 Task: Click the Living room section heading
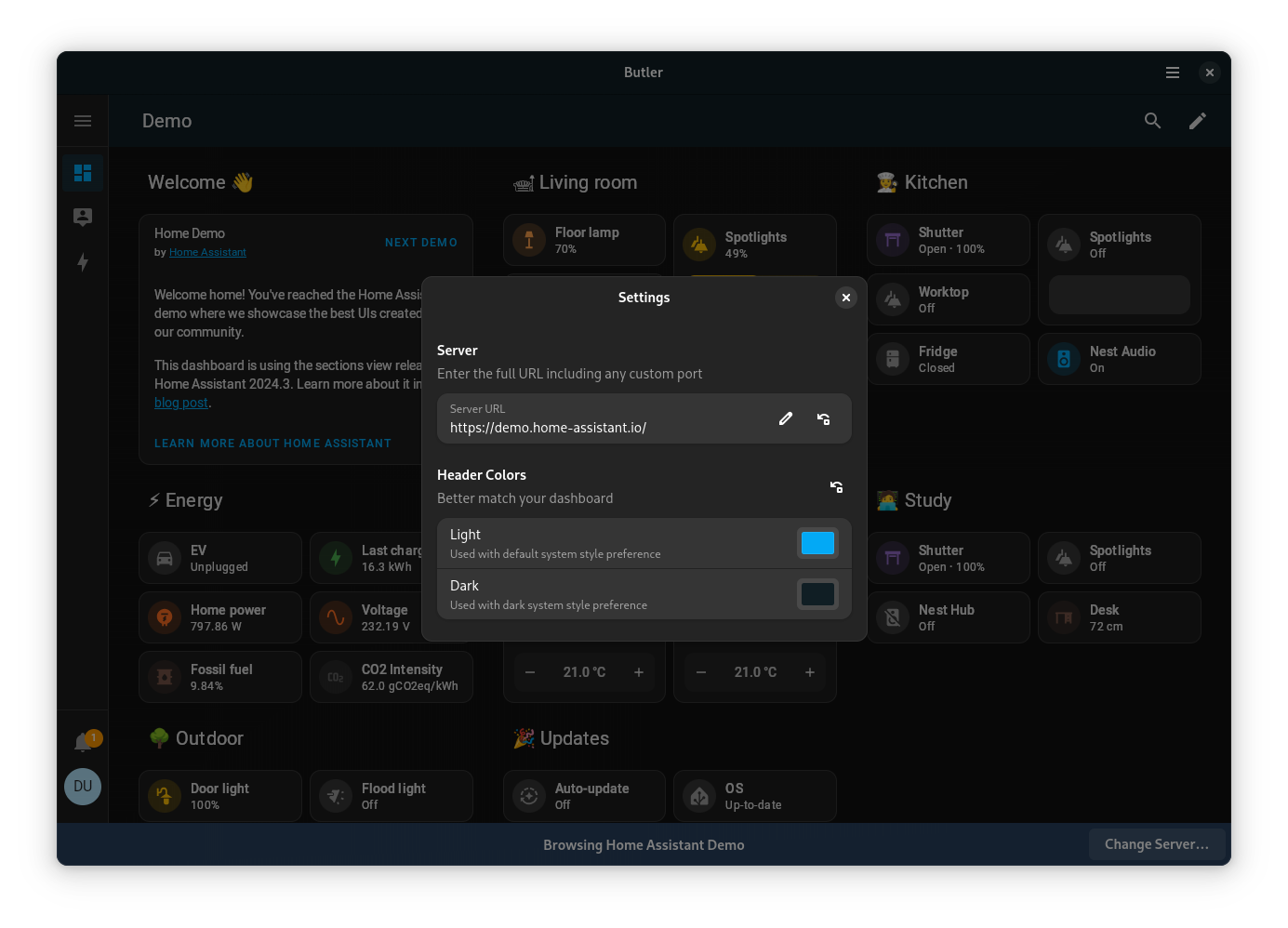pyautogui.click(x=575, y=182)
